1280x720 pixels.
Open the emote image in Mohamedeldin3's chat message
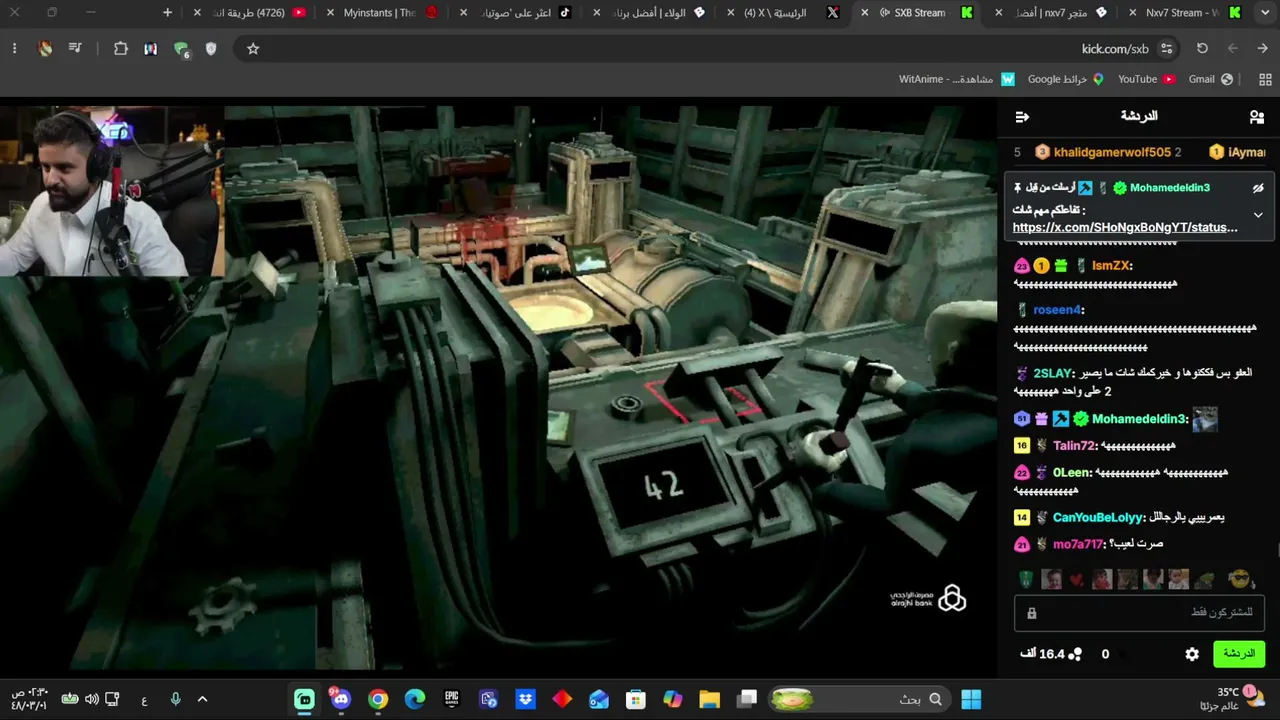pyautogui.click(x=1205, y=420)
